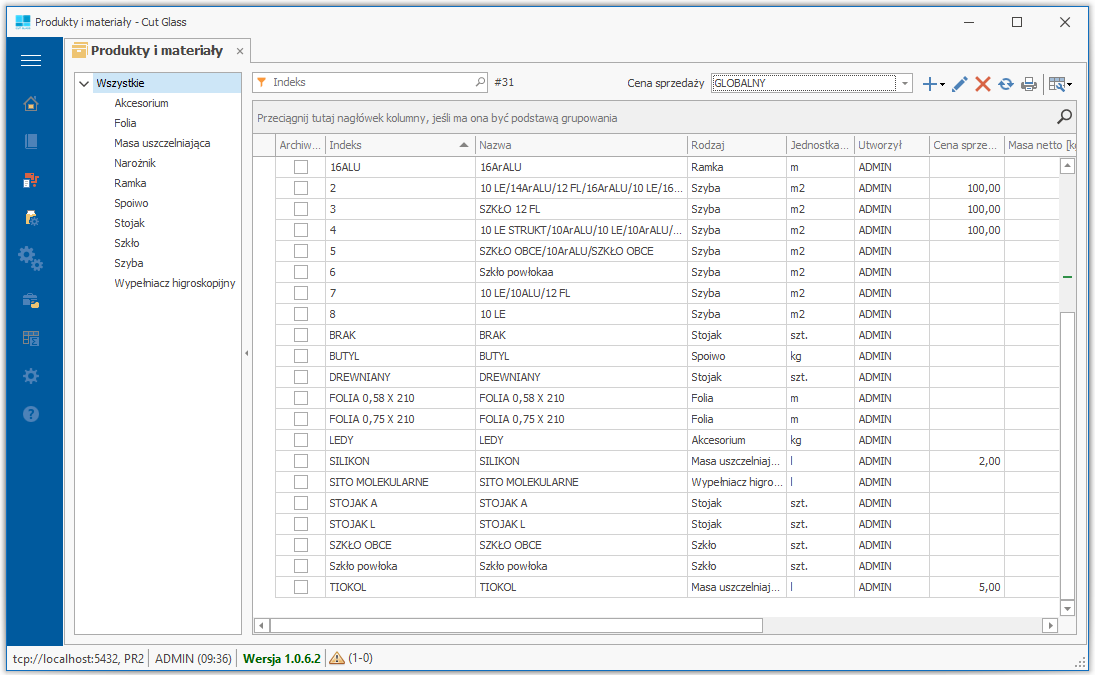Sort by the Indeks column header
Screen dimensions: 1095x675
coord(399,145)
